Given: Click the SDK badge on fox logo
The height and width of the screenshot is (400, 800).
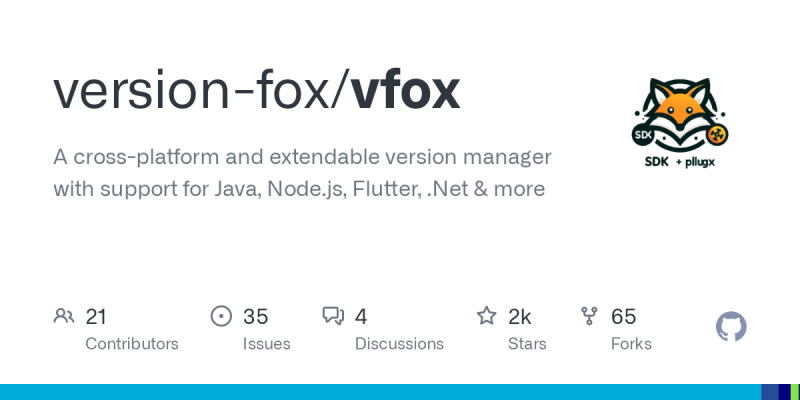Looking at the screenshot, I should point(642,133).
